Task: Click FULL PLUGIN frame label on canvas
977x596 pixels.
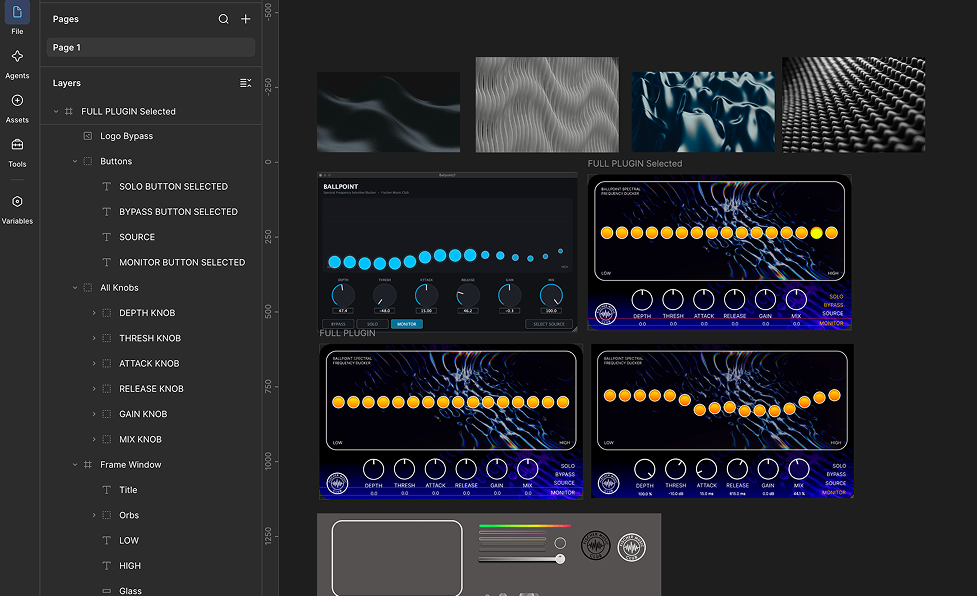Action: [347, 333]
